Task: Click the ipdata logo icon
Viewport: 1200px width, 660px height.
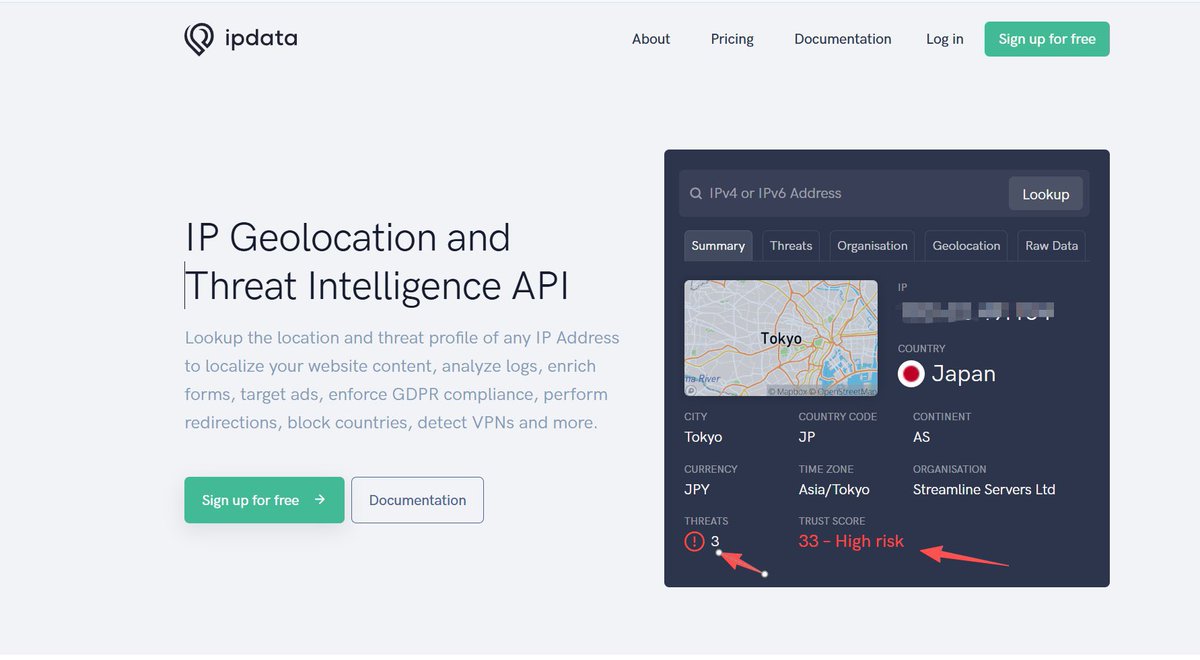Action: pos(199,39)
